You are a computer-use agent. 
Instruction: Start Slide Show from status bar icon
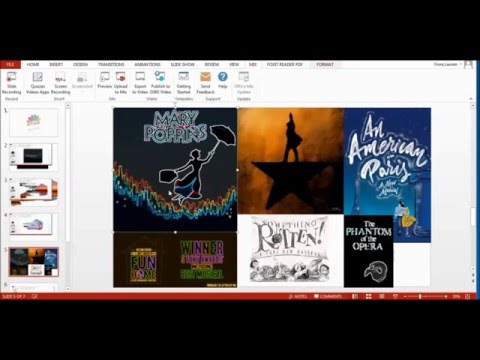pos(395,296)
